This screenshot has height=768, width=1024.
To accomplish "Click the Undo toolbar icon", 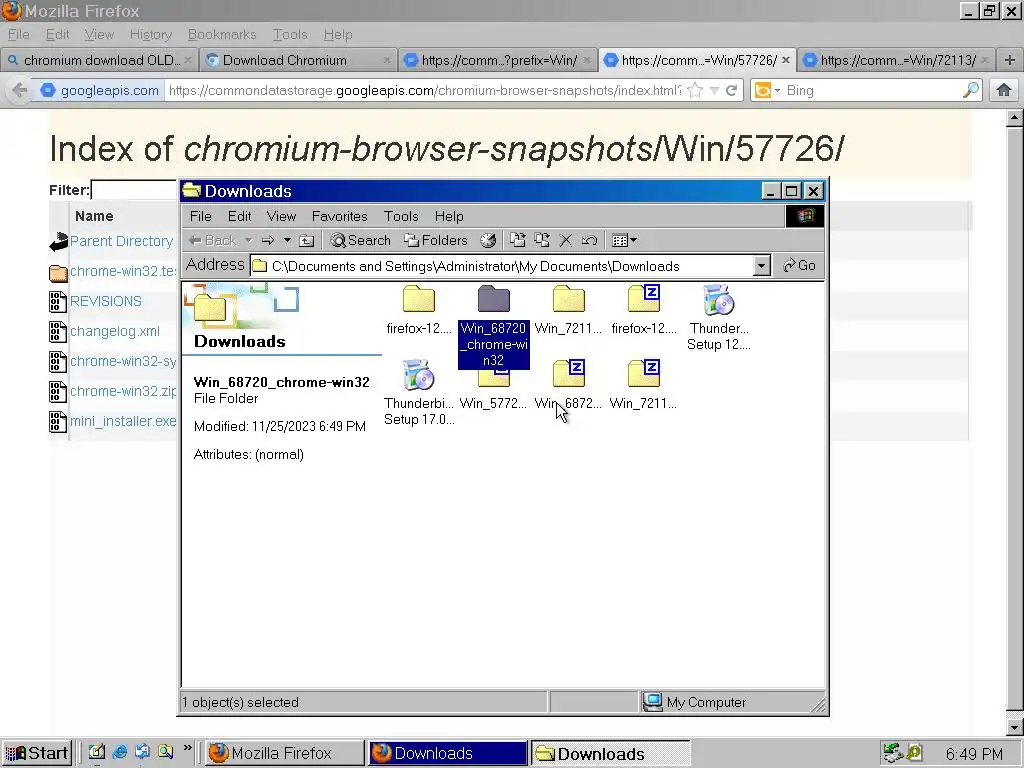I will point(589,240).
